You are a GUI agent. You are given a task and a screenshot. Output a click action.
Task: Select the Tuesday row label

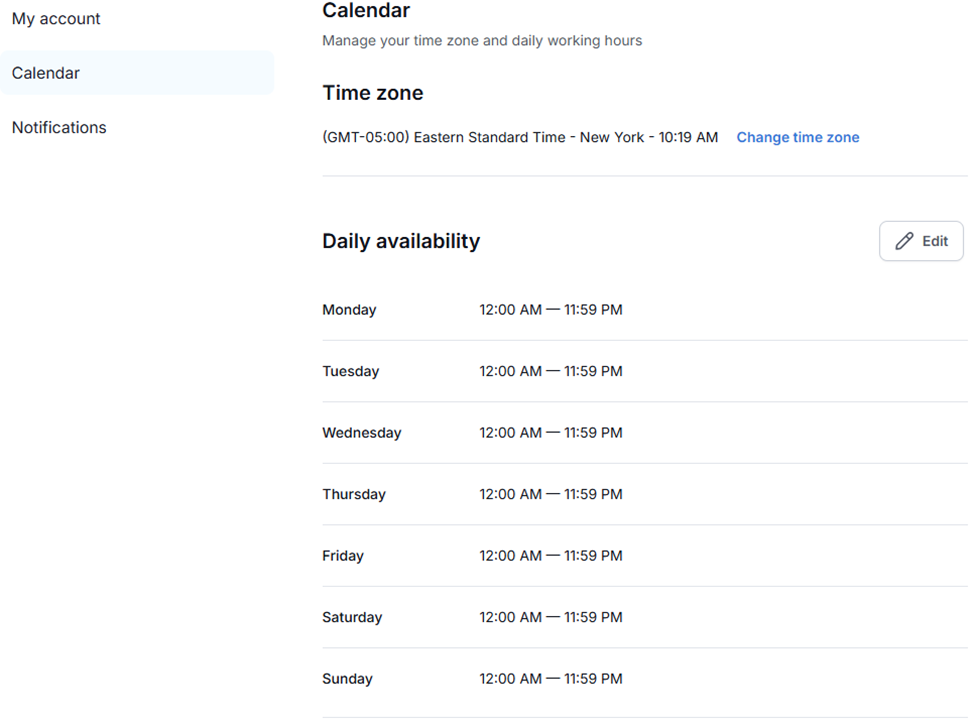tap(350, 372)
